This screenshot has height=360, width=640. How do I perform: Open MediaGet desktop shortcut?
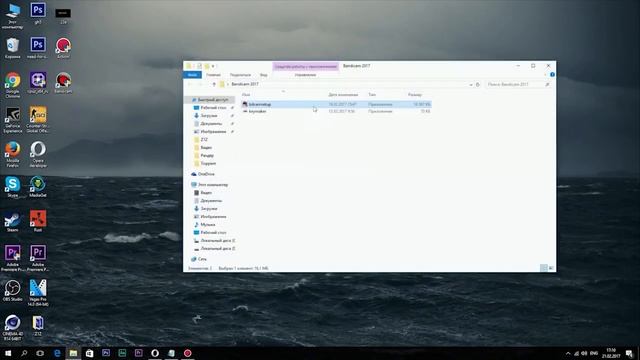[38, 187]
